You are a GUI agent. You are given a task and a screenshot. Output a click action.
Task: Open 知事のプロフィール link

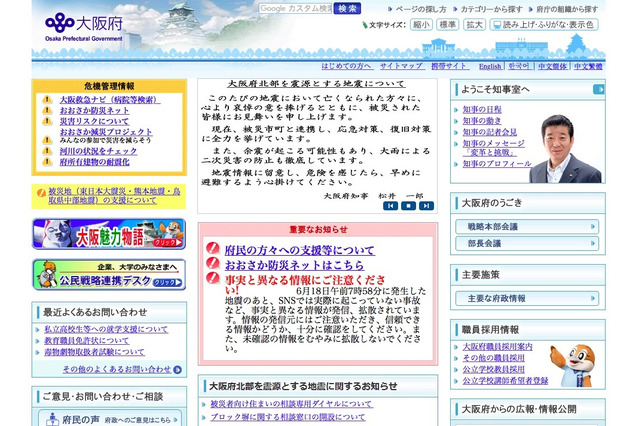click(x=497, y=164)
